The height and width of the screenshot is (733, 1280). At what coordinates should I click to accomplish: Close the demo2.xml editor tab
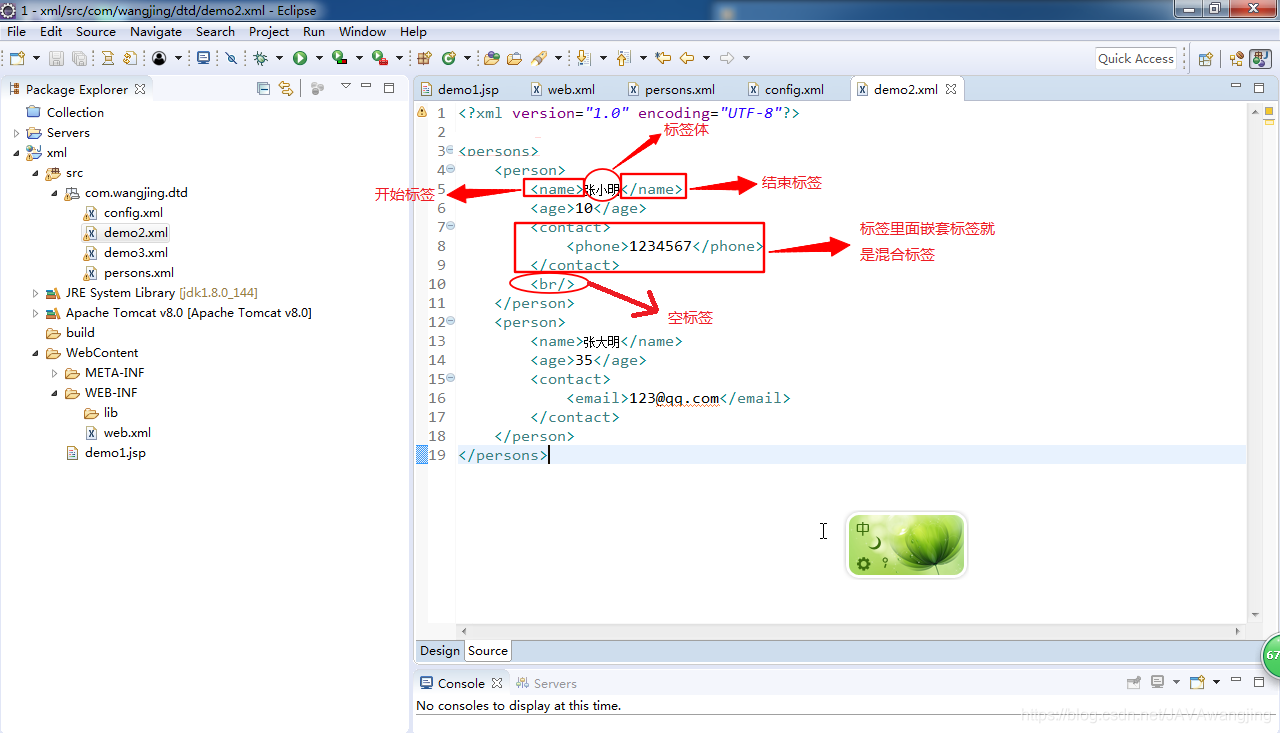pyautogui.click(x=951, y=88)
